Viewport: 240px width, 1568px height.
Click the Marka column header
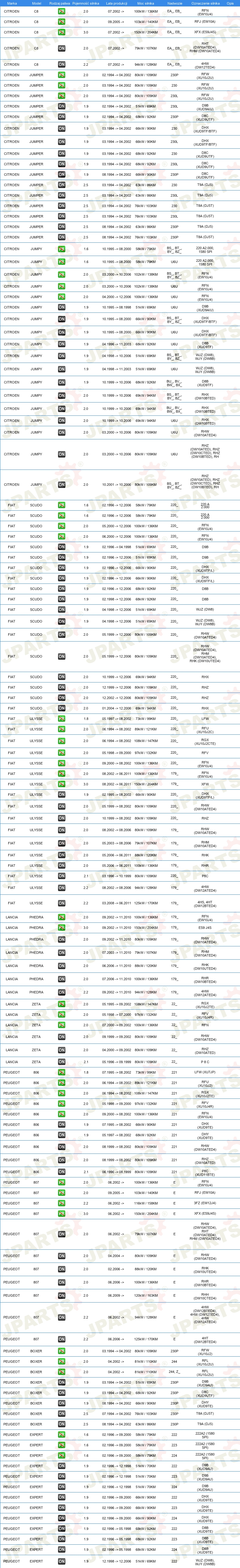[x=12, y=3]
